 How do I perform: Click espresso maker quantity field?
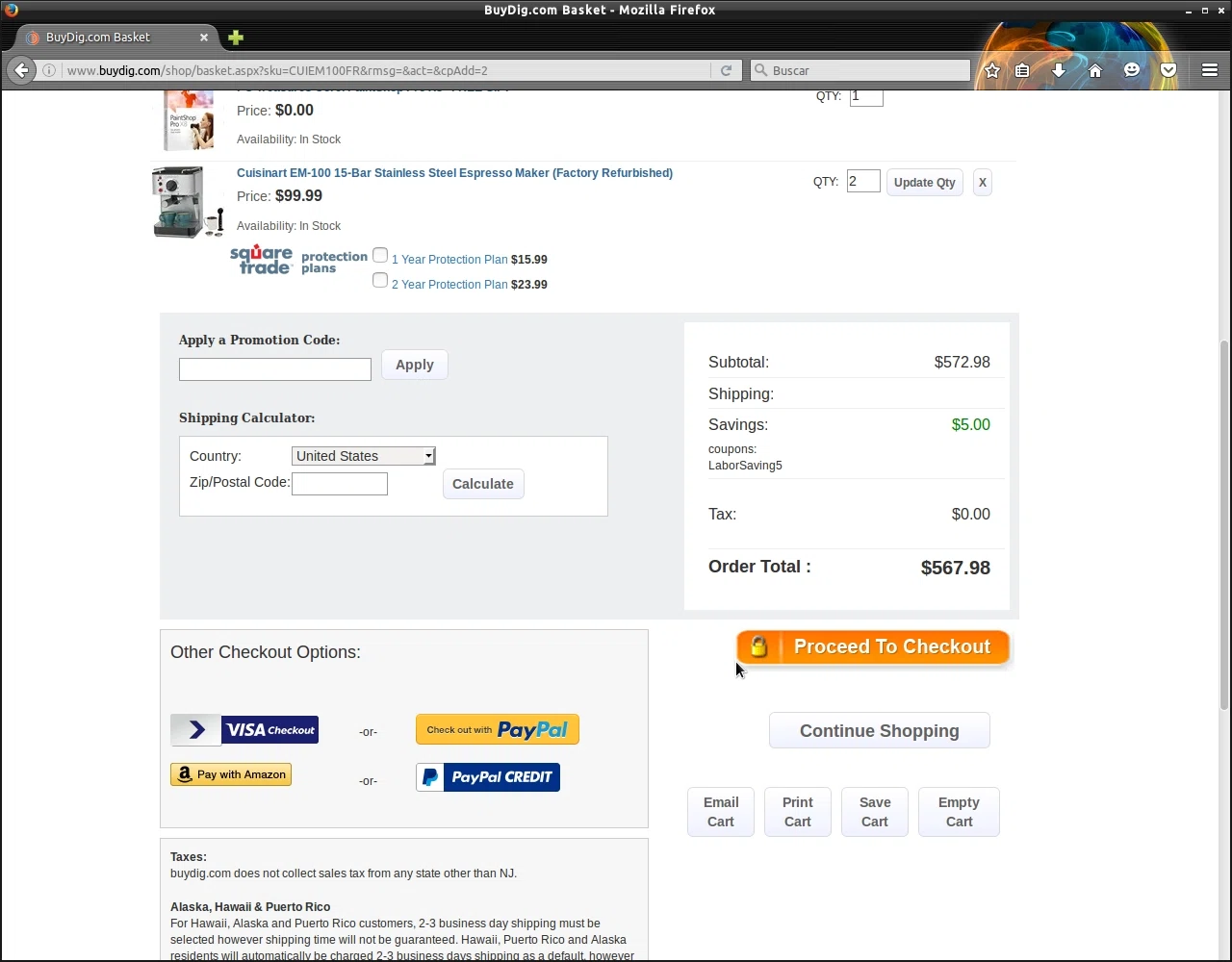863,181
